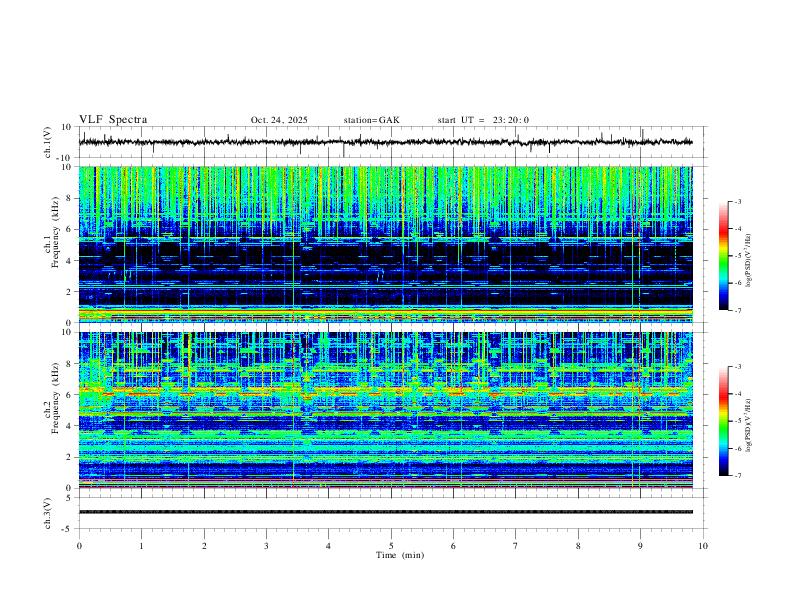Click inside the ch.2 spectrogram panel

pos(385,410)
